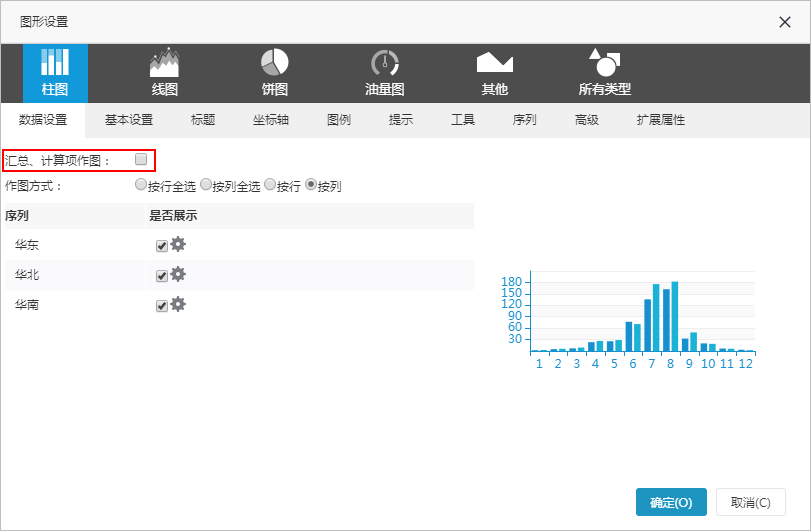
Task: Click the 序列 column header in table
Action: tap(17, 216)
